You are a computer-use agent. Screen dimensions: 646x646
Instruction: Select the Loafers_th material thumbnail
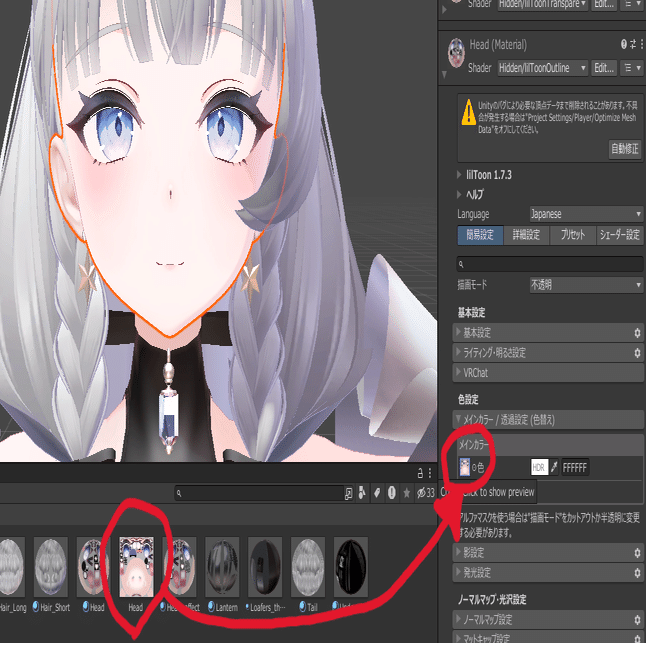(265, 567)
